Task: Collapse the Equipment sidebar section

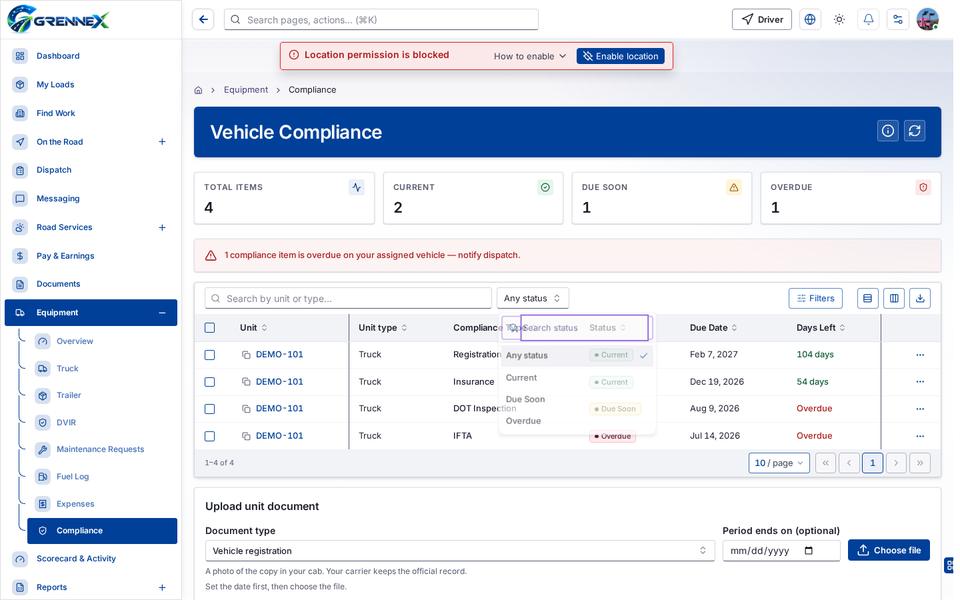Action: click(x=162, y=313)
